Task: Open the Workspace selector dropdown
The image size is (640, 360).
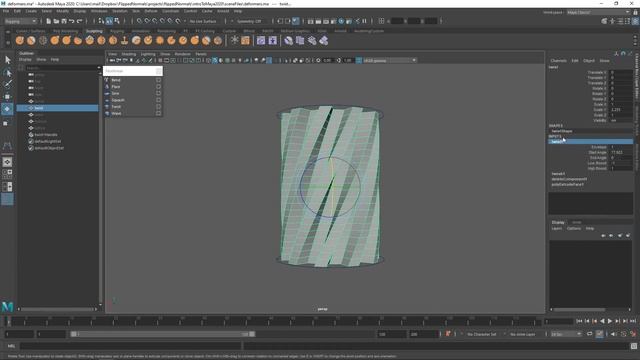Action: point(598,12)
